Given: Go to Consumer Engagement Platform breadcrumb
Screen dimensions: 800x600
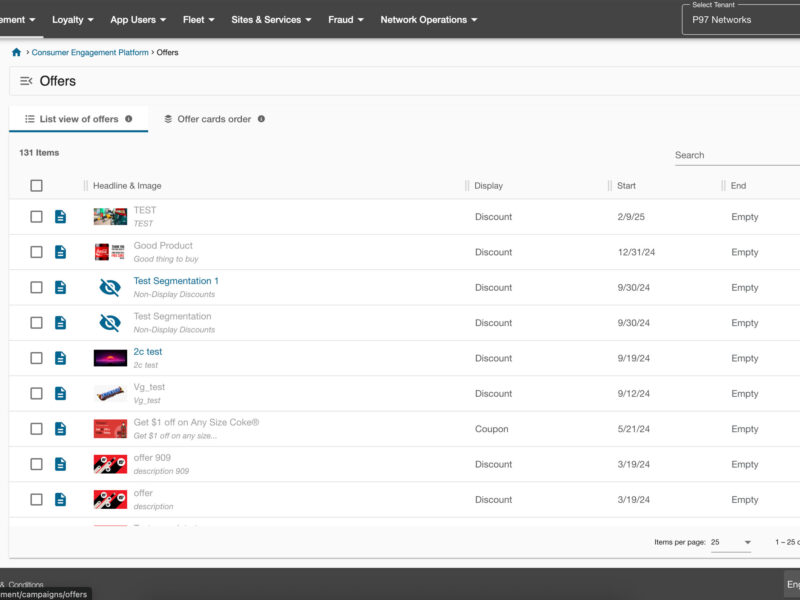Looking at the screenshot, I should [x=90, y=52].
